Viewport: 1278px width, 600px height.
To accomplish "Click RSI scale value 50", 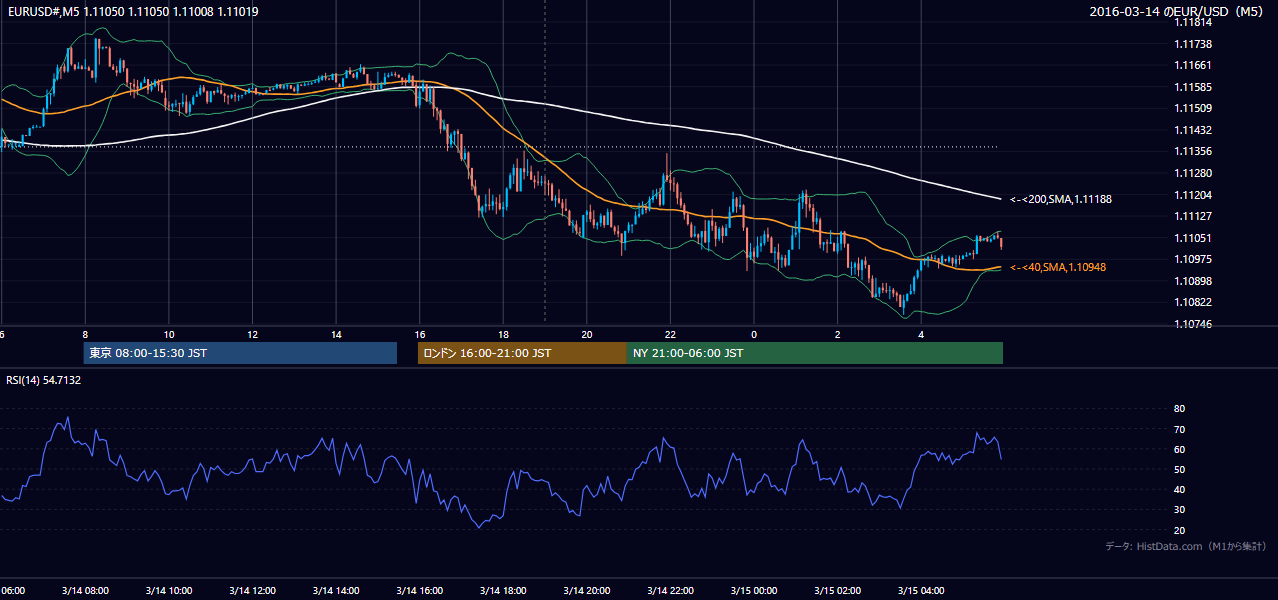I will 1179,469.
